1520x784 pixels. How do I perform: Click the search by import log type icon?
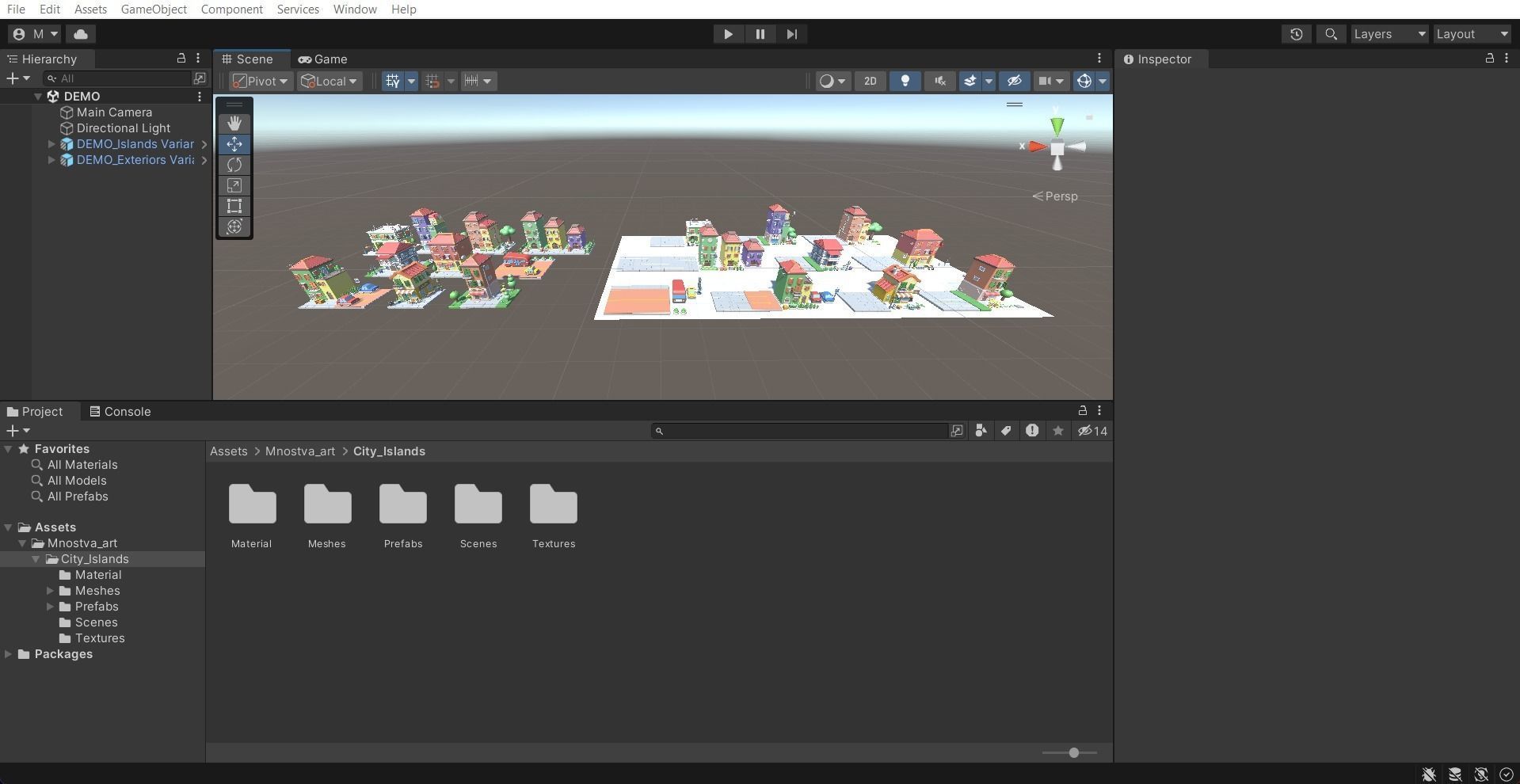pos(1031,431)
